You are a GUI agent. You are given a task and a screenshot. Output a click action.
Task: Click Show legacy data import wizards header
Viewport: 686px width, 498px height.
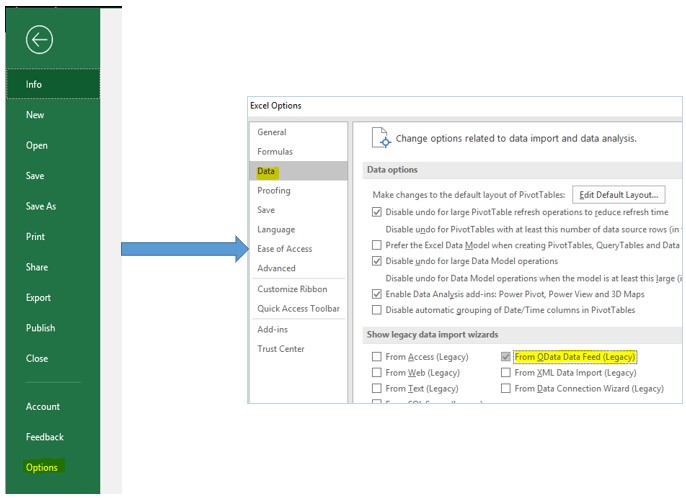coord(432,335)
